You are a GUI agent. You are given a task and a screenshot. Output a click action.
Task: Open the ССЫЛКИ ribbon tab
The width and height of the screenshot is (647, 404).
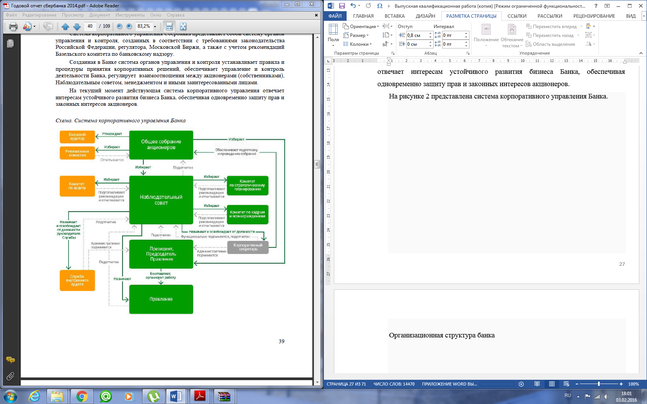(516, 16)
